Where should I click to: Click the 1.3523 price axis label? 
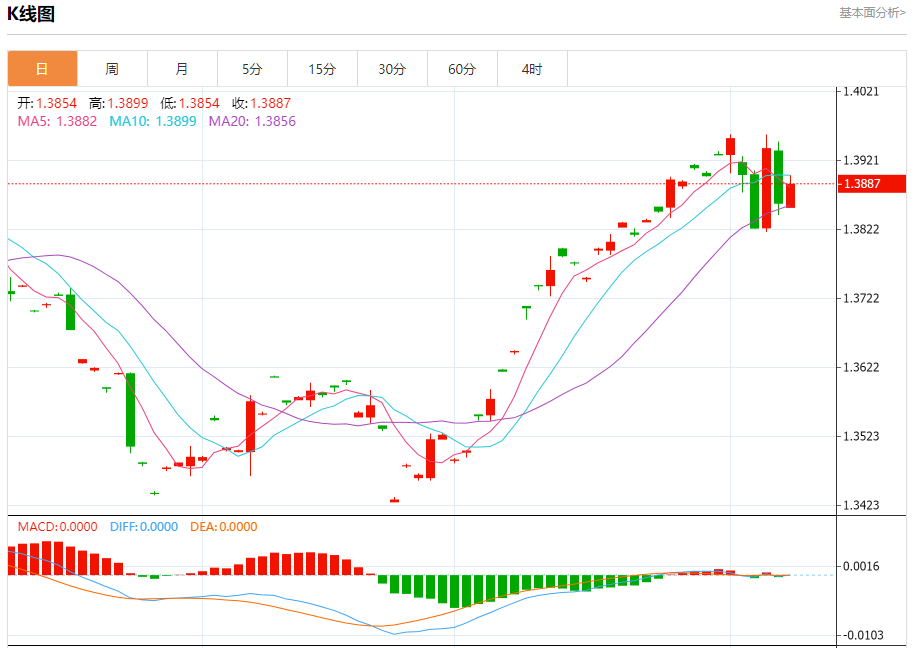[861, 436]
